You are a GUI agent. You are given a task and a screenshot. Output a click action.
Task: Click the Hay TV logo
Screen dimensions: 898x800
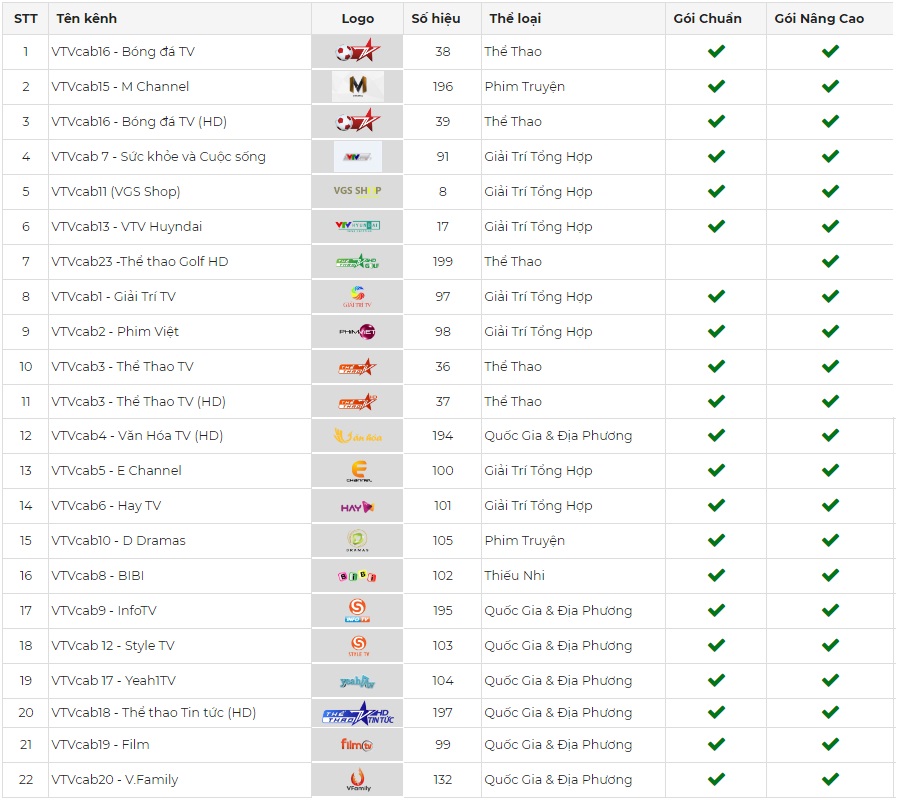[358, 506]
